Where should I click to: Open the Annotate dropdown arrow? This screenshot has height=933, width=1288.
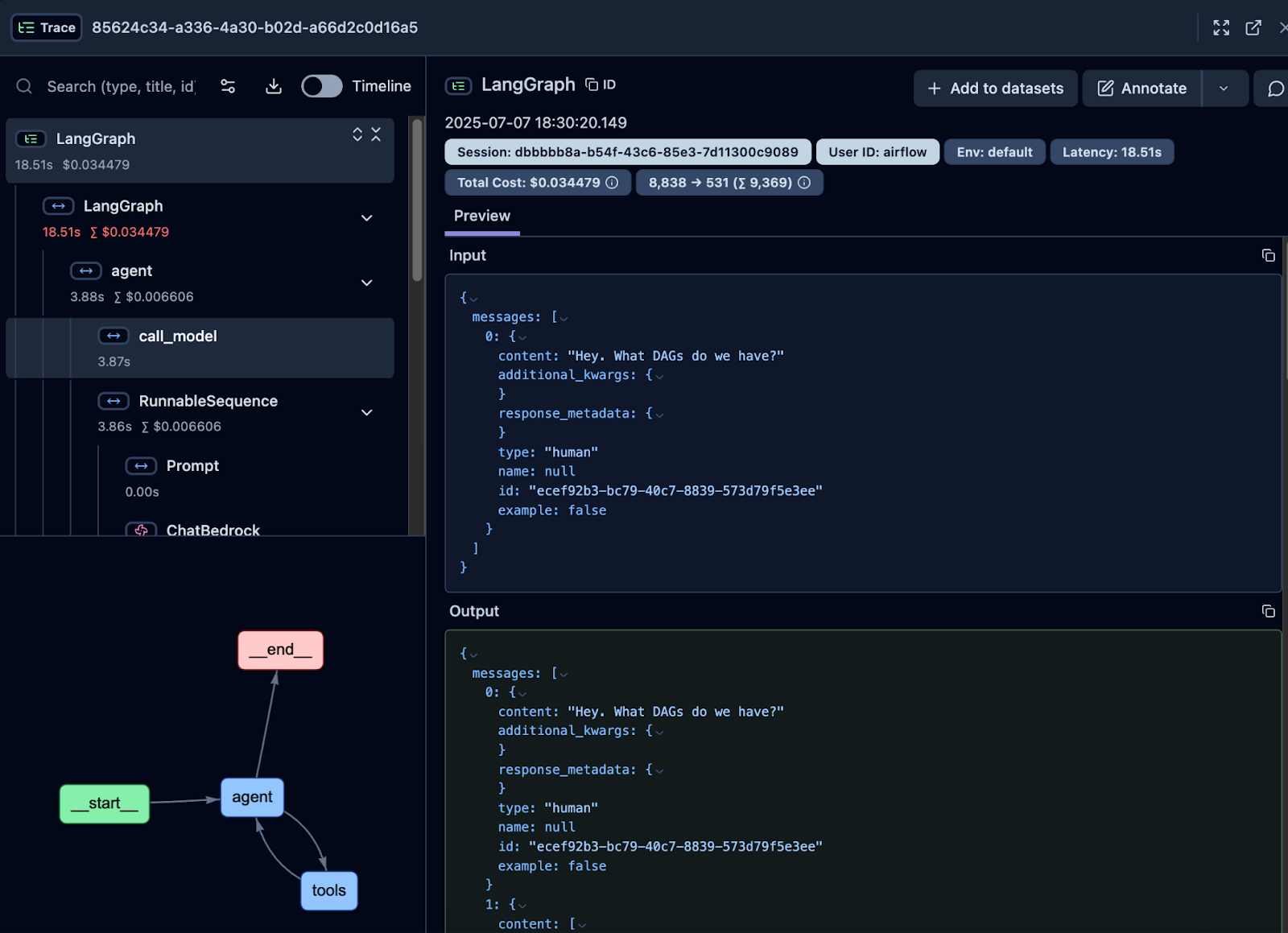pos(1224,89)
